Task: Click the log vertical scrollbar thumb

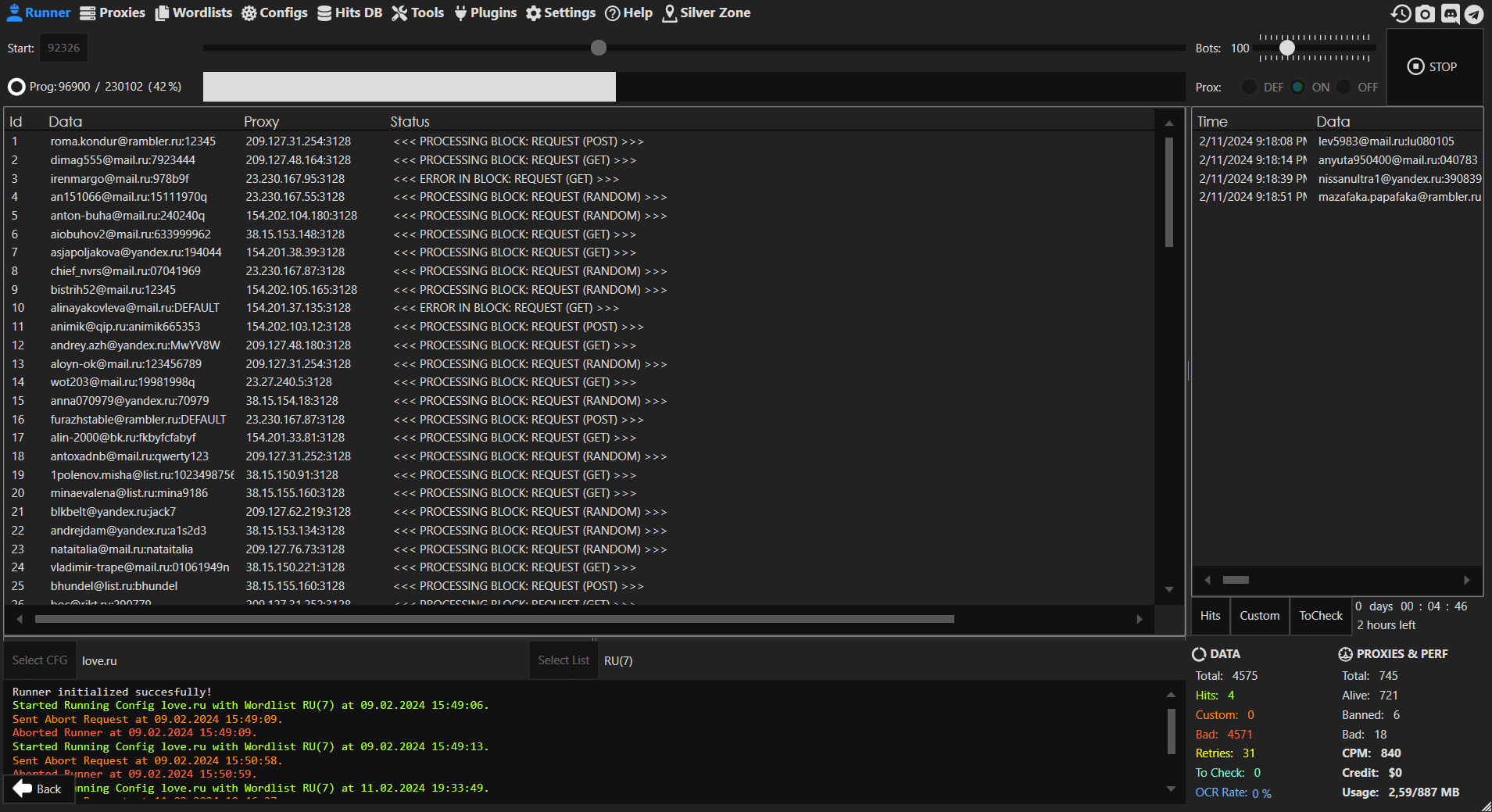Action: pyautogui.click(x=1172, y=732)
